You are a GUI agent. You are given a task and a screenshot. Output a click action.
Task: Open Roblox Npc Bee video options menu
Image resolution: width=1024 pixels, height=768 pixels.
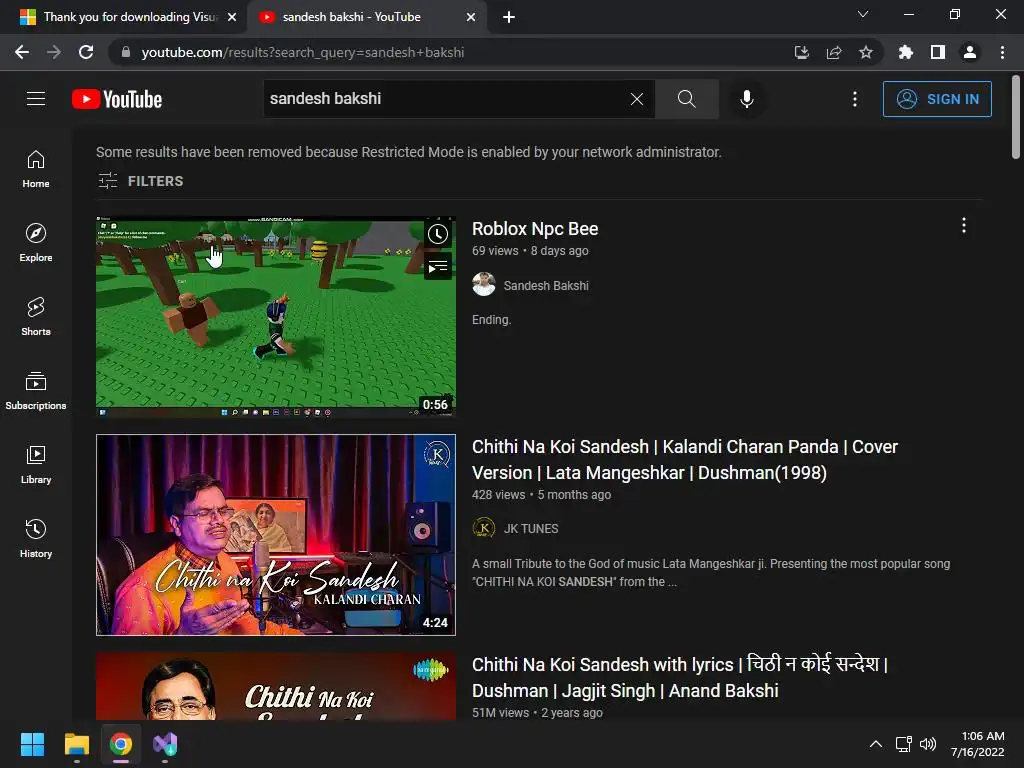(x=964, y=225)
